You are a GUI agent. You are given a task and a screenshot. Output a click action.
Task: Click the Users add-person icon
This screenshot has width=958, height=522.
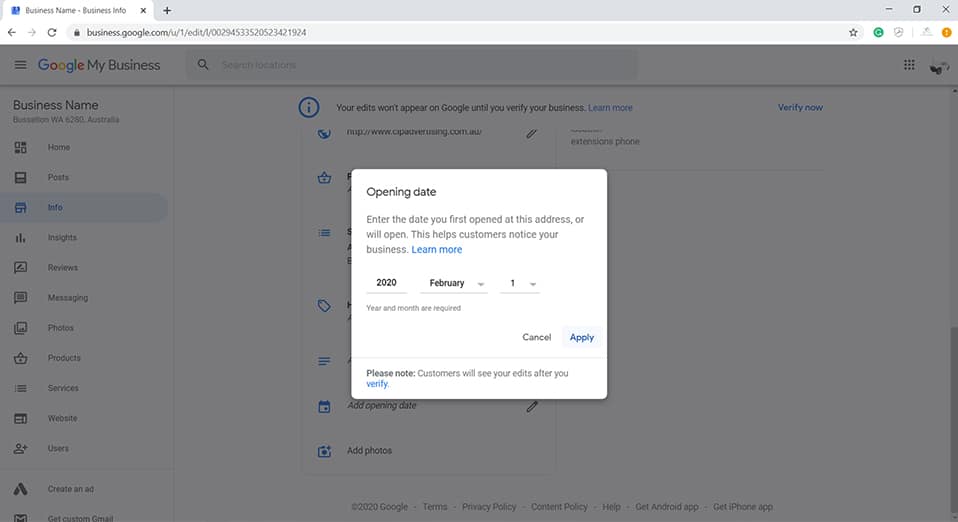pos(20,449)
